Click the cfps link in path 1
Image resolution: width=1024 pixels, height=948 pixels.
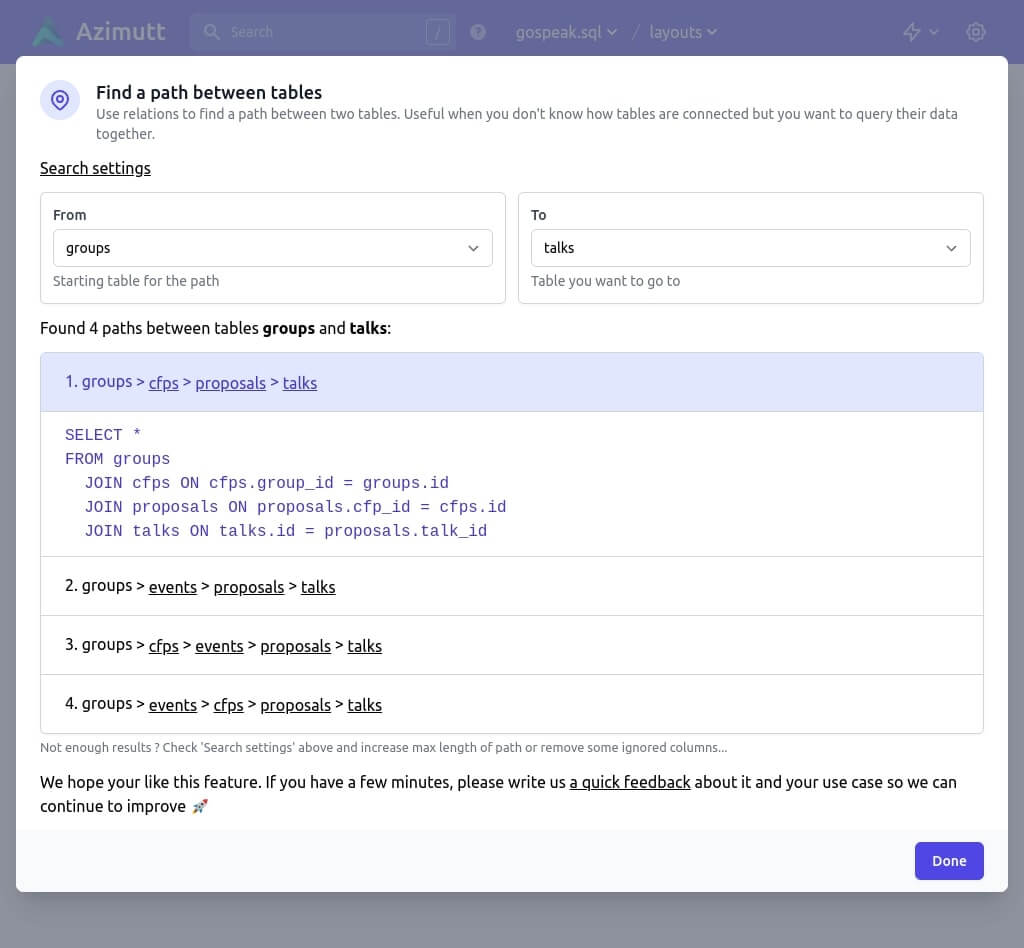click(x=163, y=383)
